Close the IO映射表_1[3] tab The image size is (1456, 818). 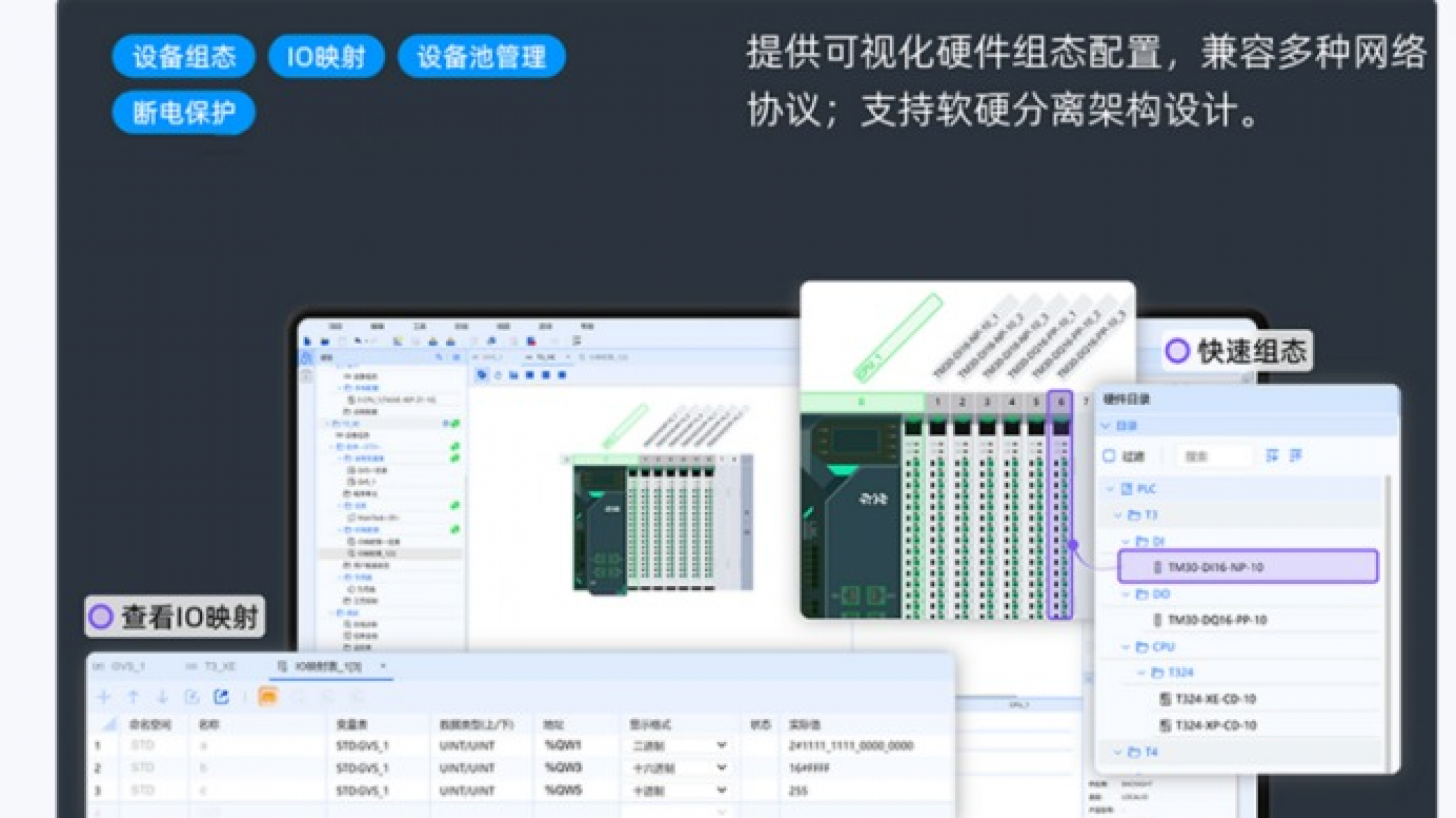[383, 665]
